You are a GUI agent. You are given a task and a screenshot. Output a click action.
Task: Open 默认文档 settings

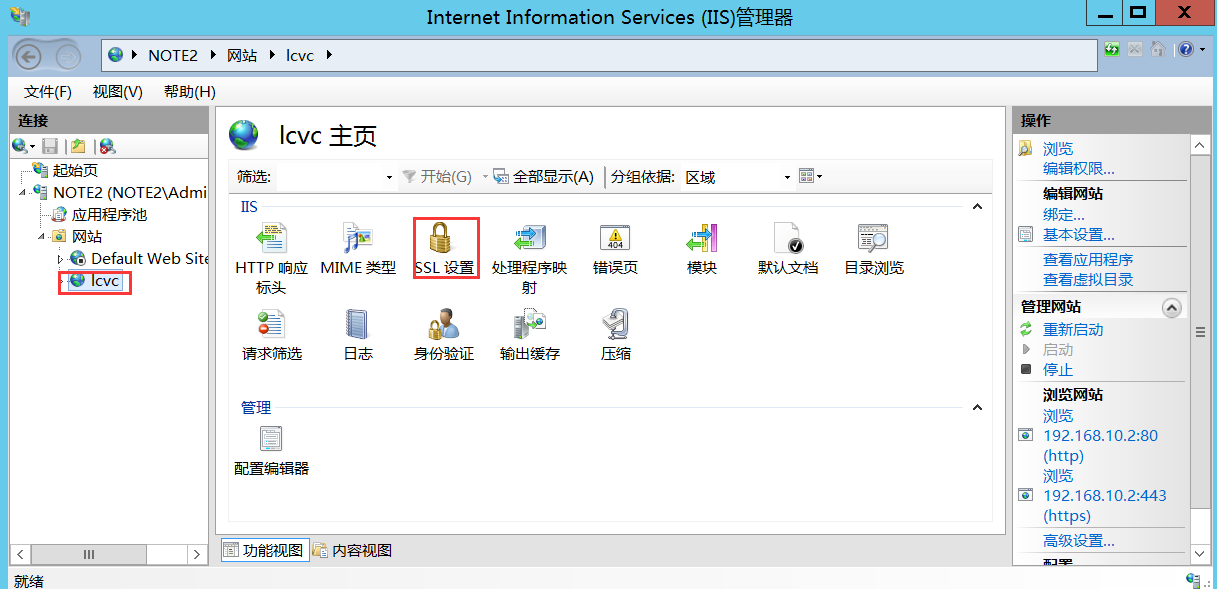click(x=788, y=247)
